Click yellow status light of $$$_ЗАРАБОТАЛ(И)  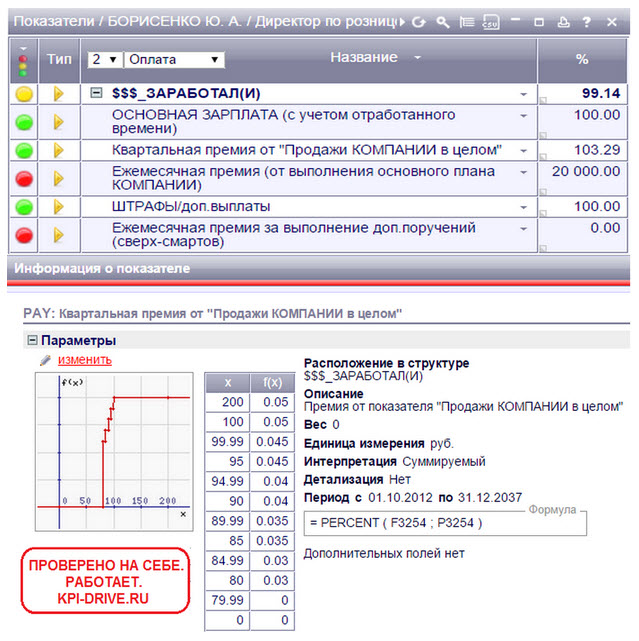click(24, 94)
